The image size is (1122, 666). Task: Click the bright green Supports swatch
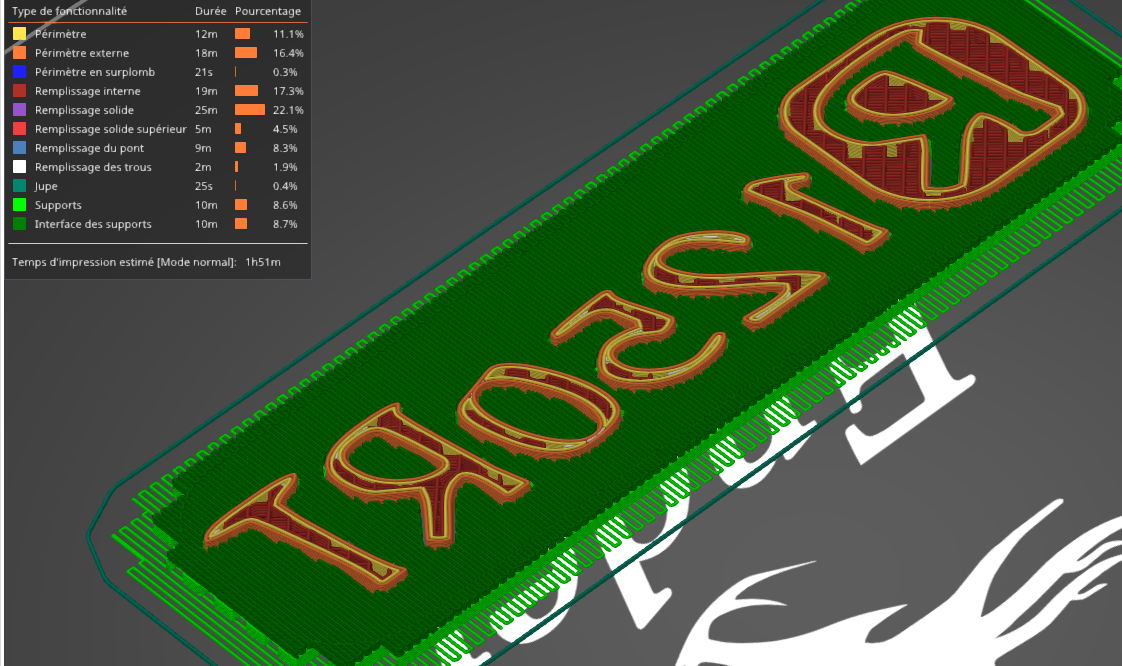[19, 205]
